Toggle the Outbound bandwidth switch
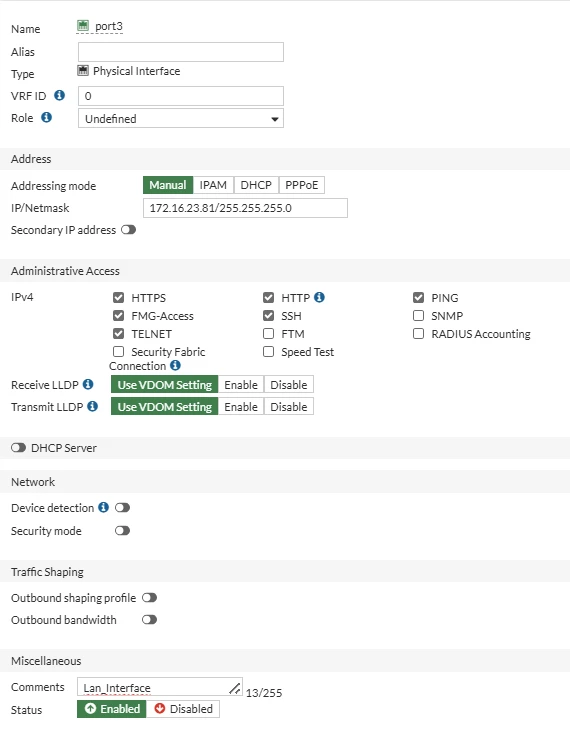This screenshot has height=744, width=570. (x=150, y=620)
